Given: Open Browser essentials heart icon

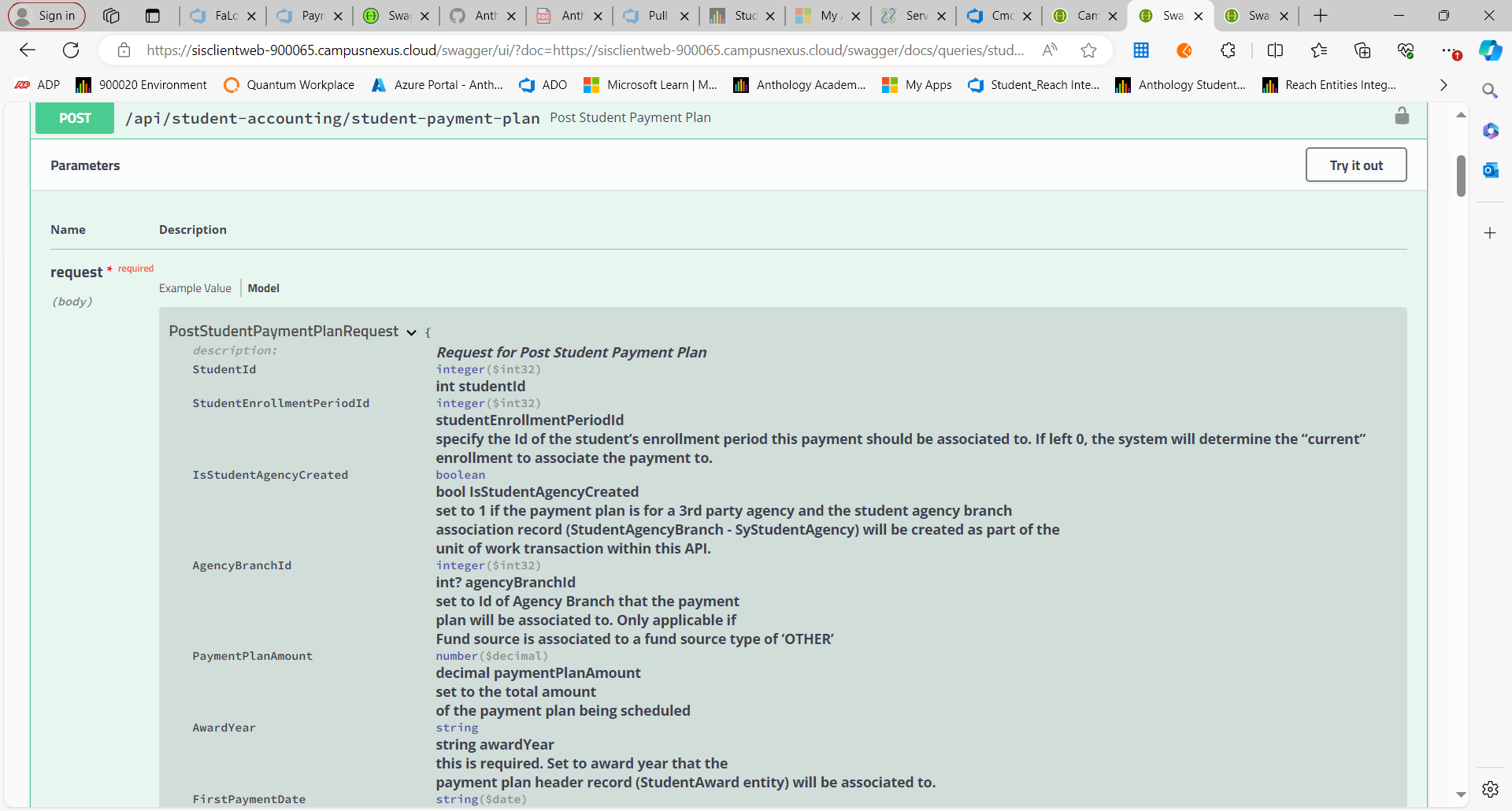Looking at the screenshot, I should click(x=1406, y=50).
